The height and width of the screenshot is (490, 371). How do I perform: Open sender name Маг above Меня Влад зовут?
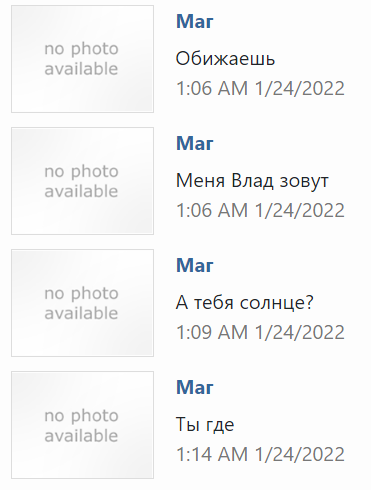click(x=195, y=143)
